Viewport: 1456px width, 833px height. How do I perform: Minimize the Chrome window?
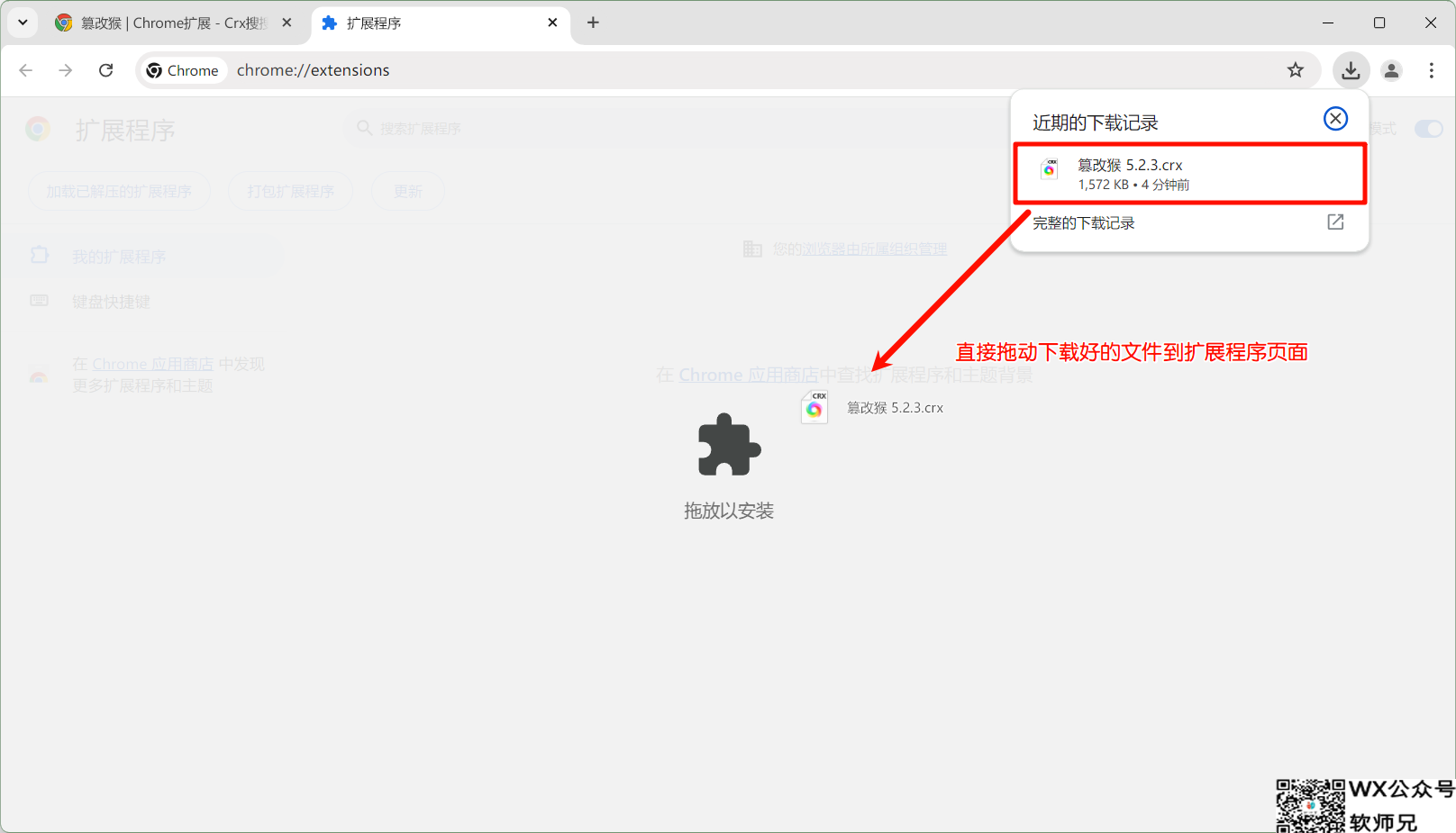[x=1327, y=23]
